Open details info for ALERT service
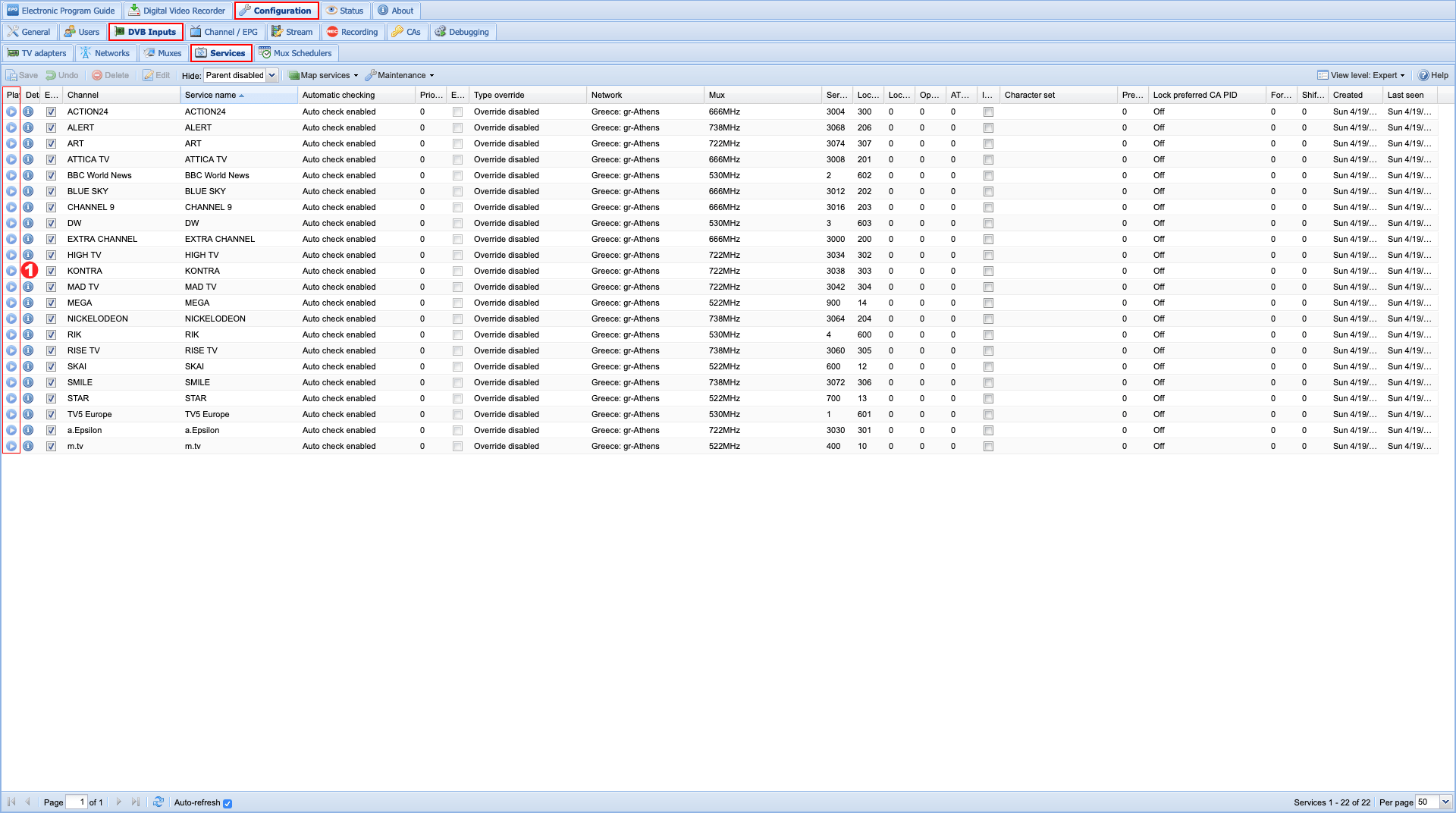This screenshot has height=813, width=1456. point(28,127)
